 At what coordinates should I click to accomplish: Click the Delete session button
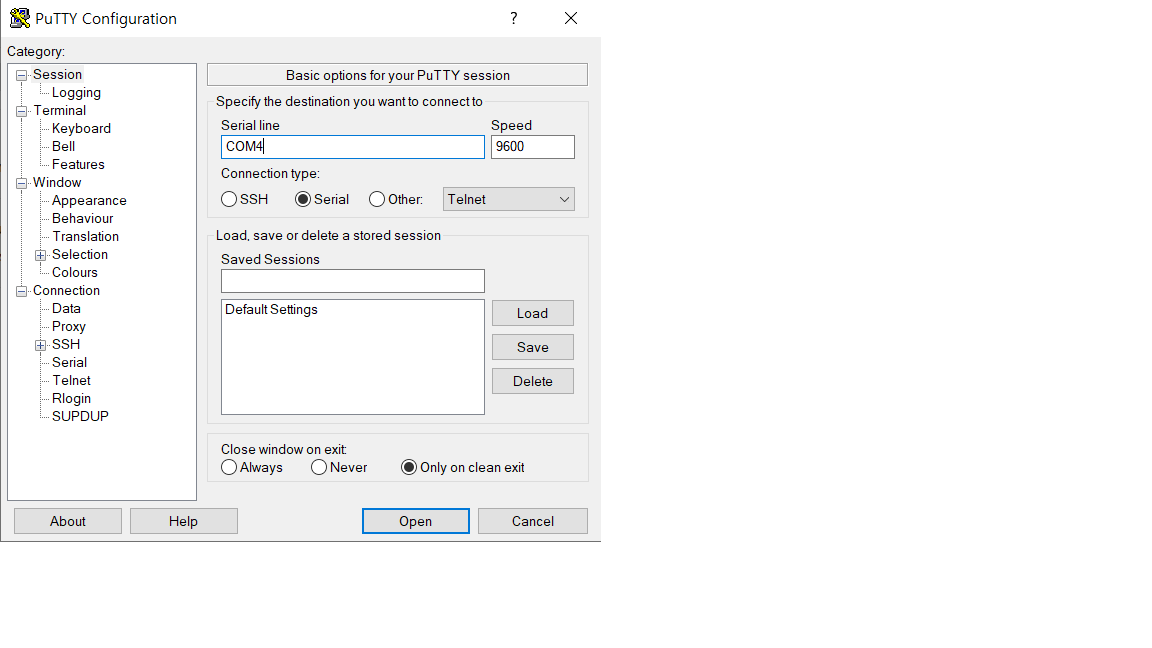click(x=533, y=381)
